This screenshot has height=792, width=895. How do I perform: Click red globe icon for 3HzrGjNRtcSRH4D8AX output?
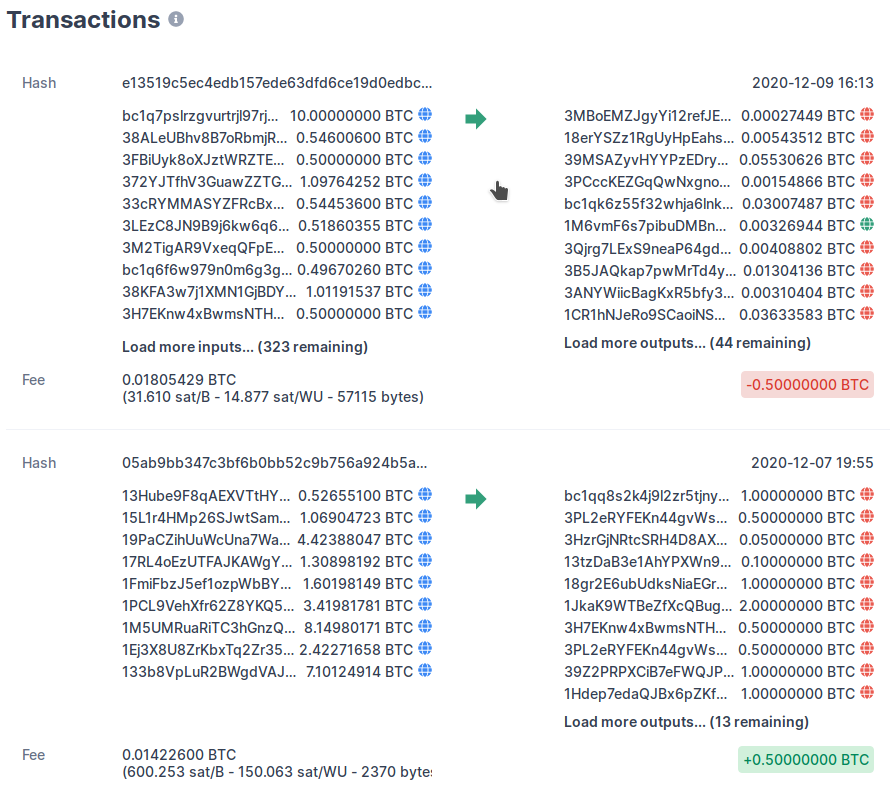pyautogui.click(x=867, y=538)
